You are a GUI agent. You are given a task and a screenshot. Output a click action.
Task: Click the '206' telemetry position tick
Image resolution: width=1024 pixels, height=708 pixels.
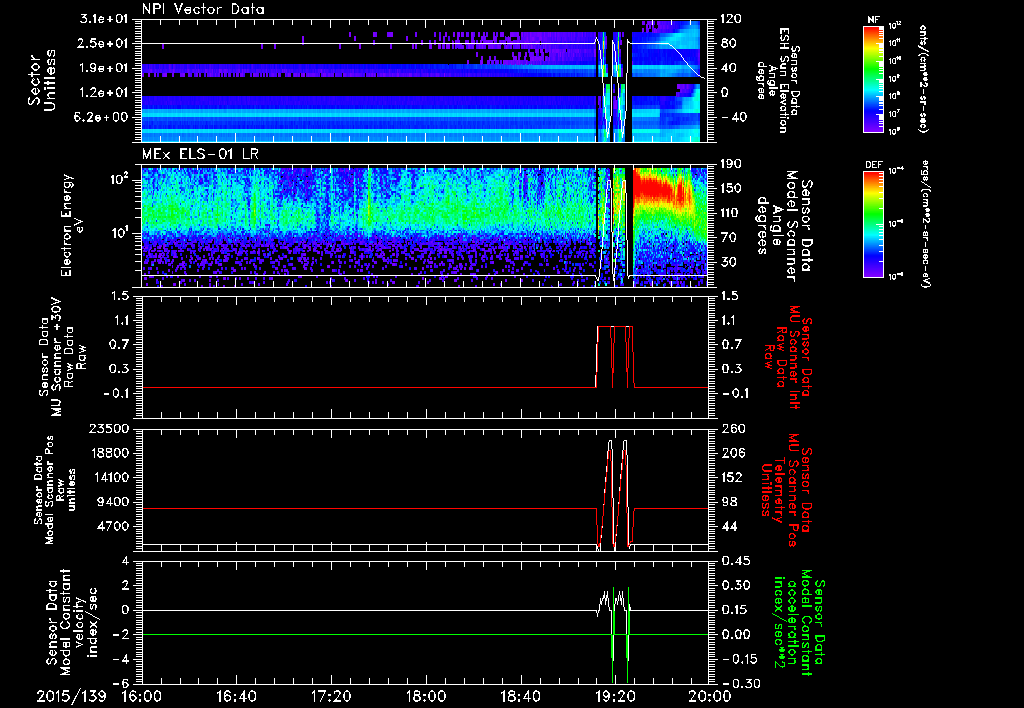(x=731, y=453)
